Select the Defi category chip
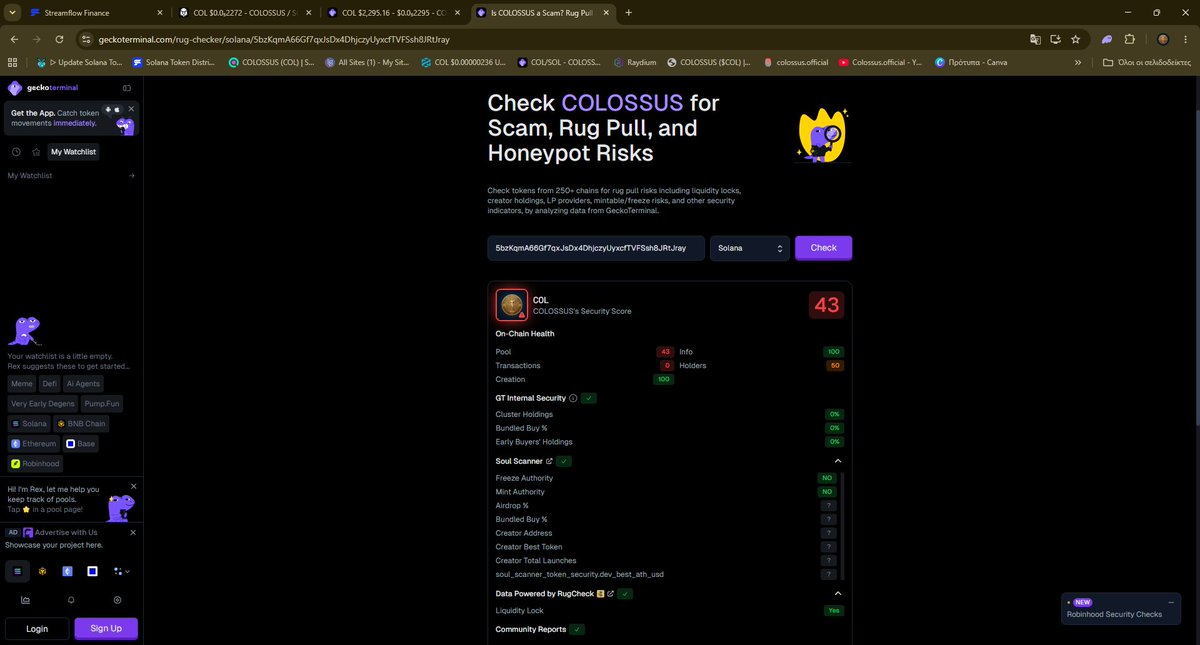 tap(49, 384)
